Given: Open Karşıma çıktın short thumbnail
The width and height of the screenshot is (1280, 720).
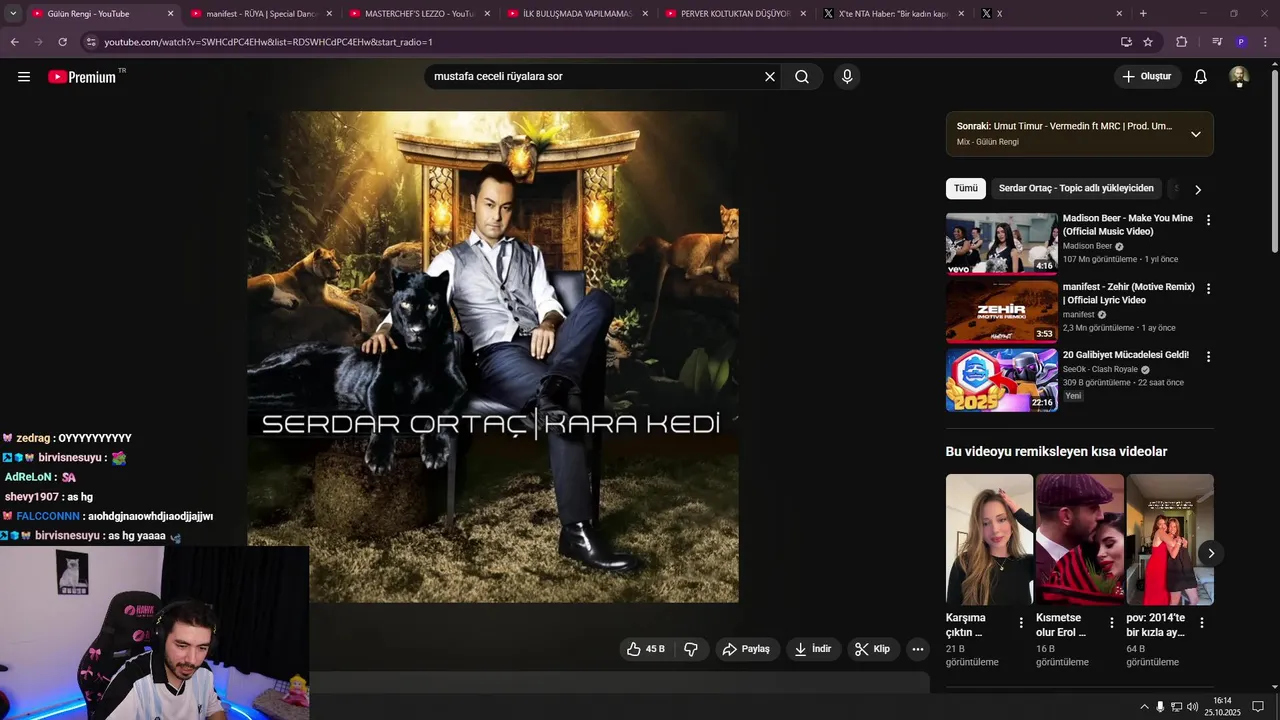Looking at the screenshot, I should 989,540.
